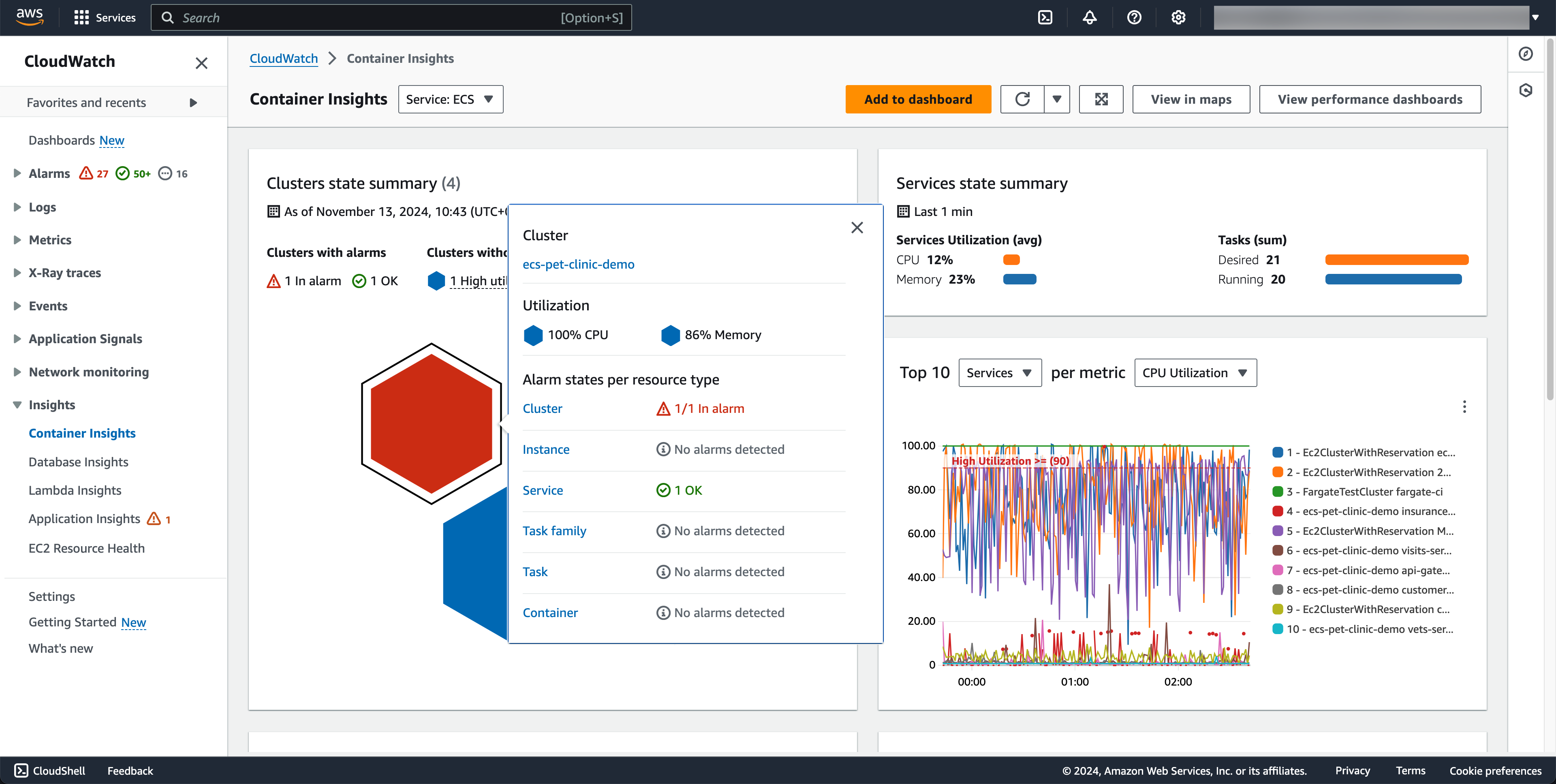
Task: Open the notifications bell
Action: [x=1089, y=17]
